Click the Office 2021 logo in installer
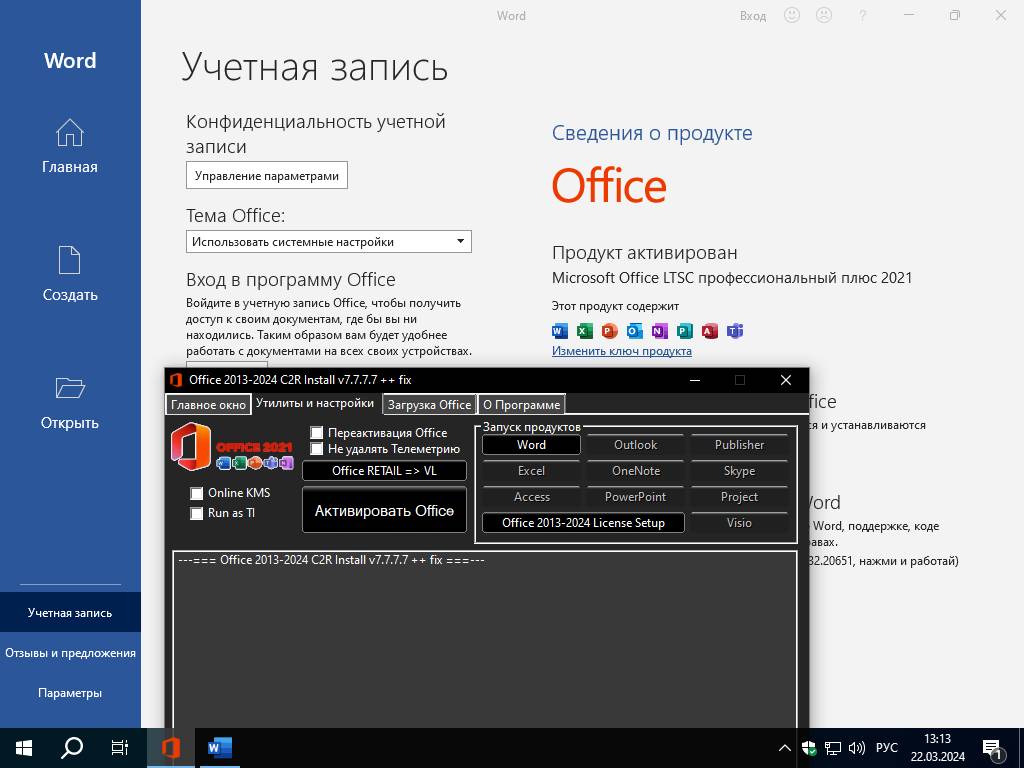1024x768 pixels. click(232, 447)
